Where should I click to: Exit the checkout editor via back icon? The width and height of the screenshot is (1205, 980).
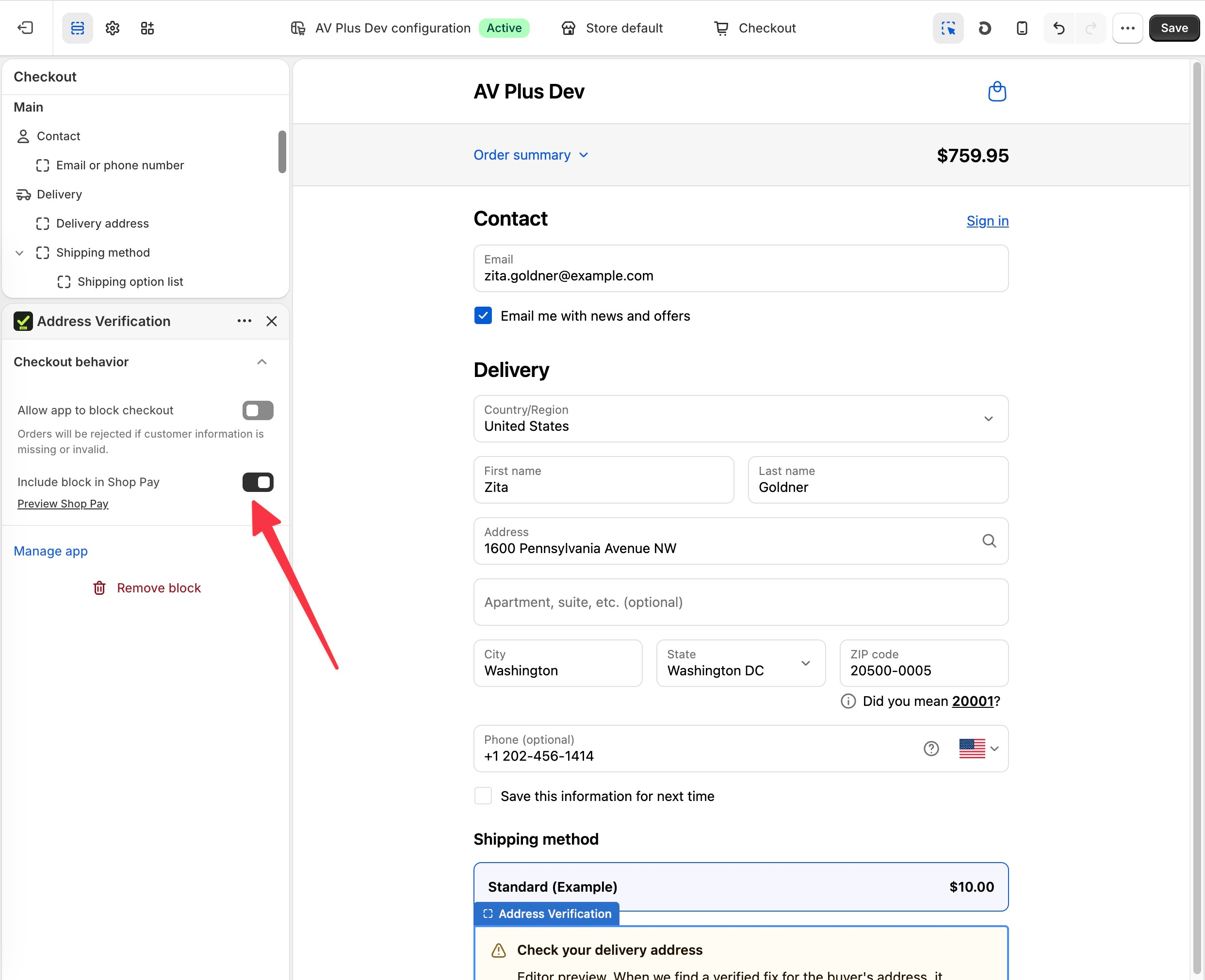coord(25,28)
